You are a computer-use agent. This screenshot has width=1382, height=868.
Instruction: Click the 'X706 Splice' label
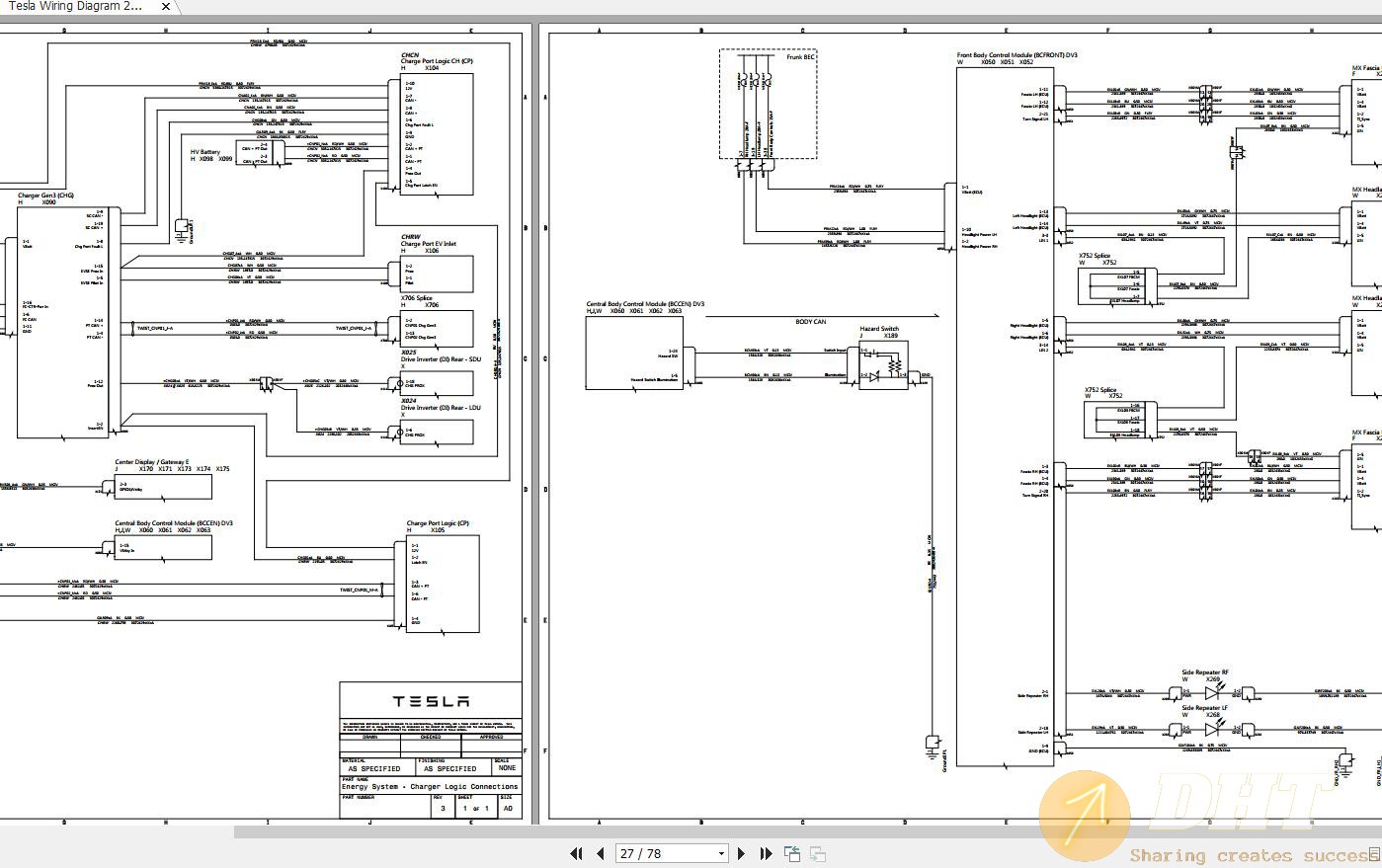(417, 298)
